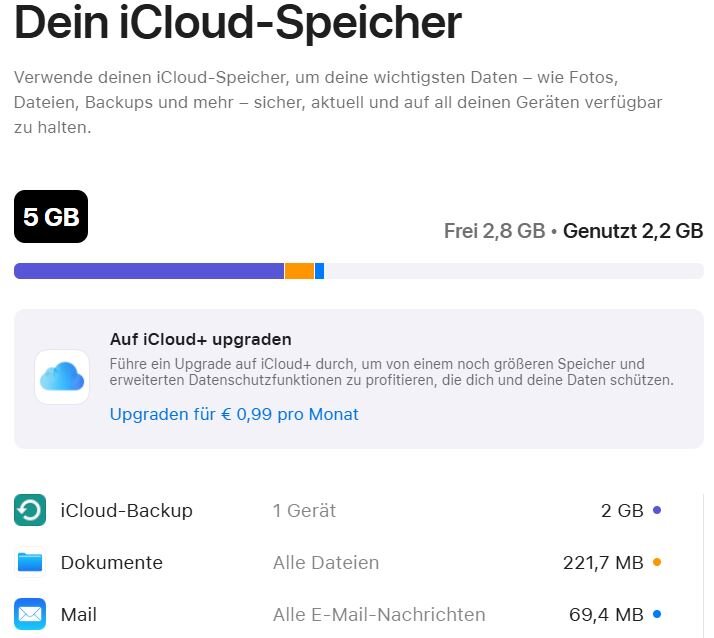The width and height of the screenshot is (714, 638).
Task: Open the Upgraden für € 0,99 pro Monat link
Action: (x=234, y=414)
